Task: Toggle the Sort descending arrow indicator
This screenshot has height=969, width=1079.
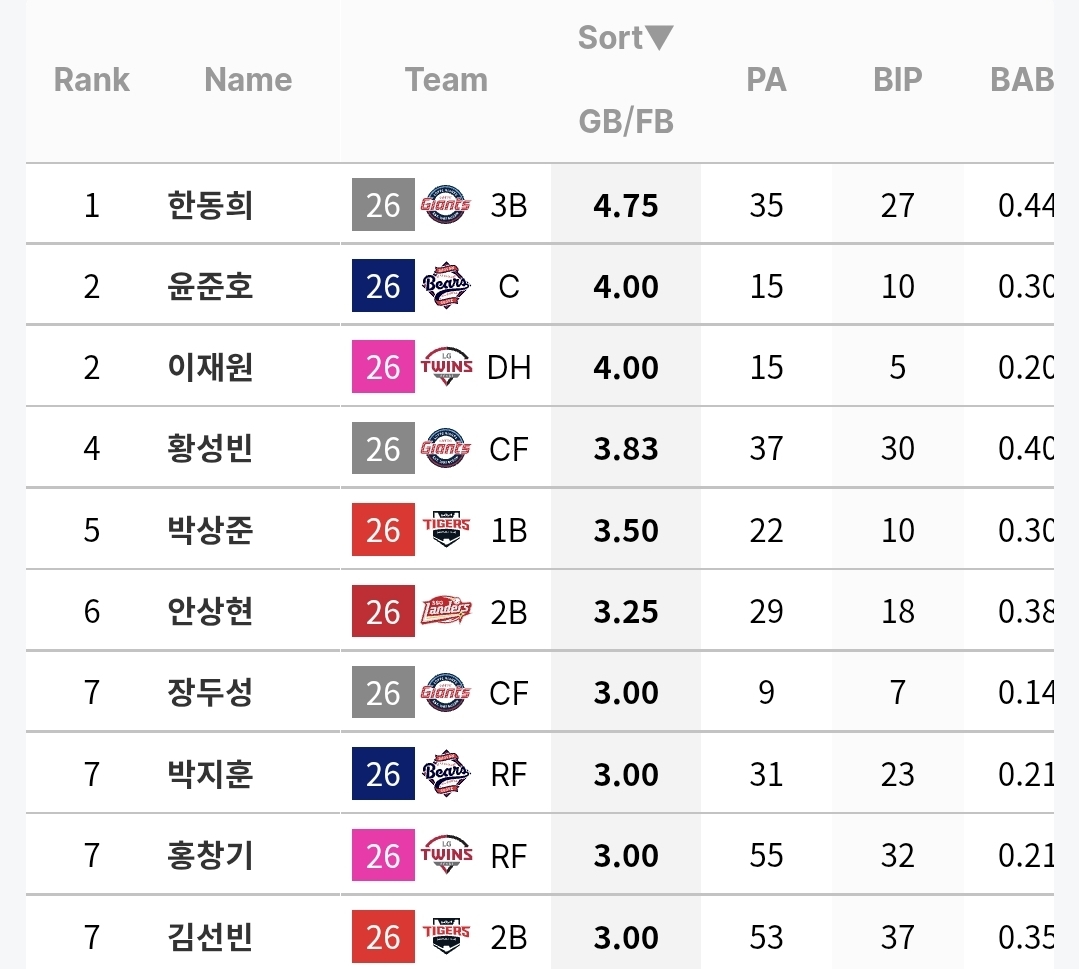Action: [659, 38]
